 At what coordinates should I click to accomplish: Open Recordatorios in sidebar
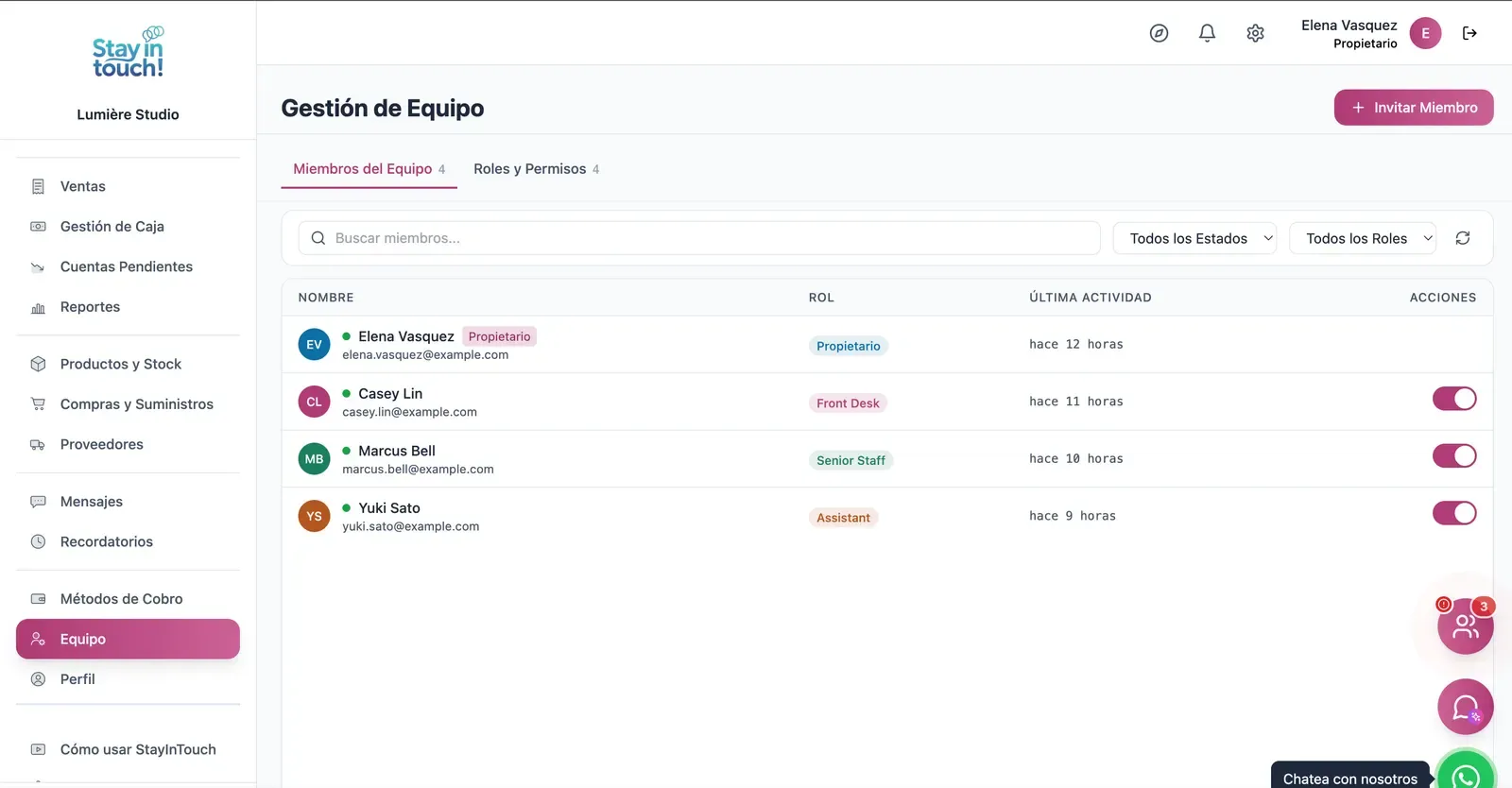point(128,541)
